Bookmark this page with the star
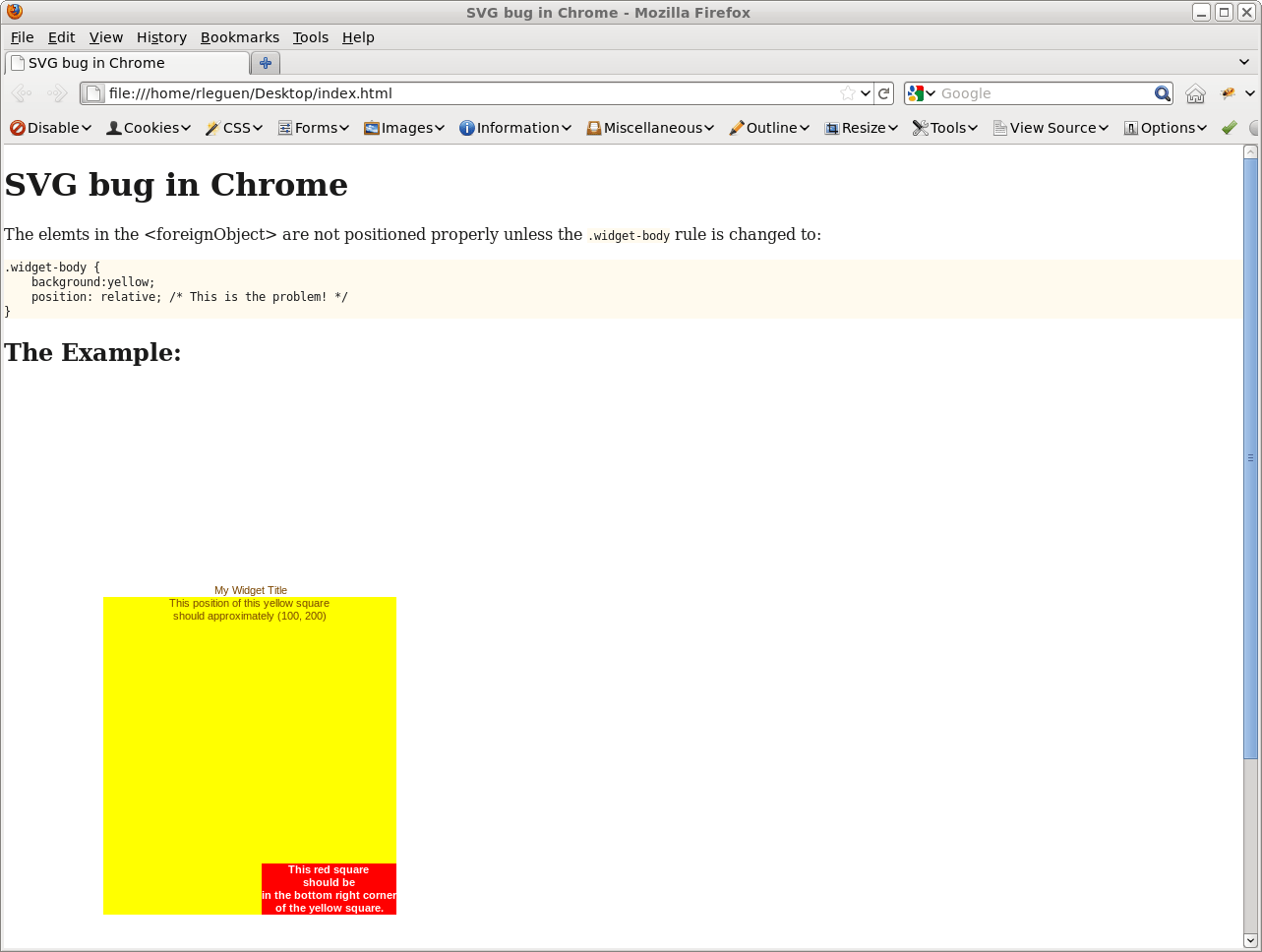1262x952 pixels. (848, 93)
